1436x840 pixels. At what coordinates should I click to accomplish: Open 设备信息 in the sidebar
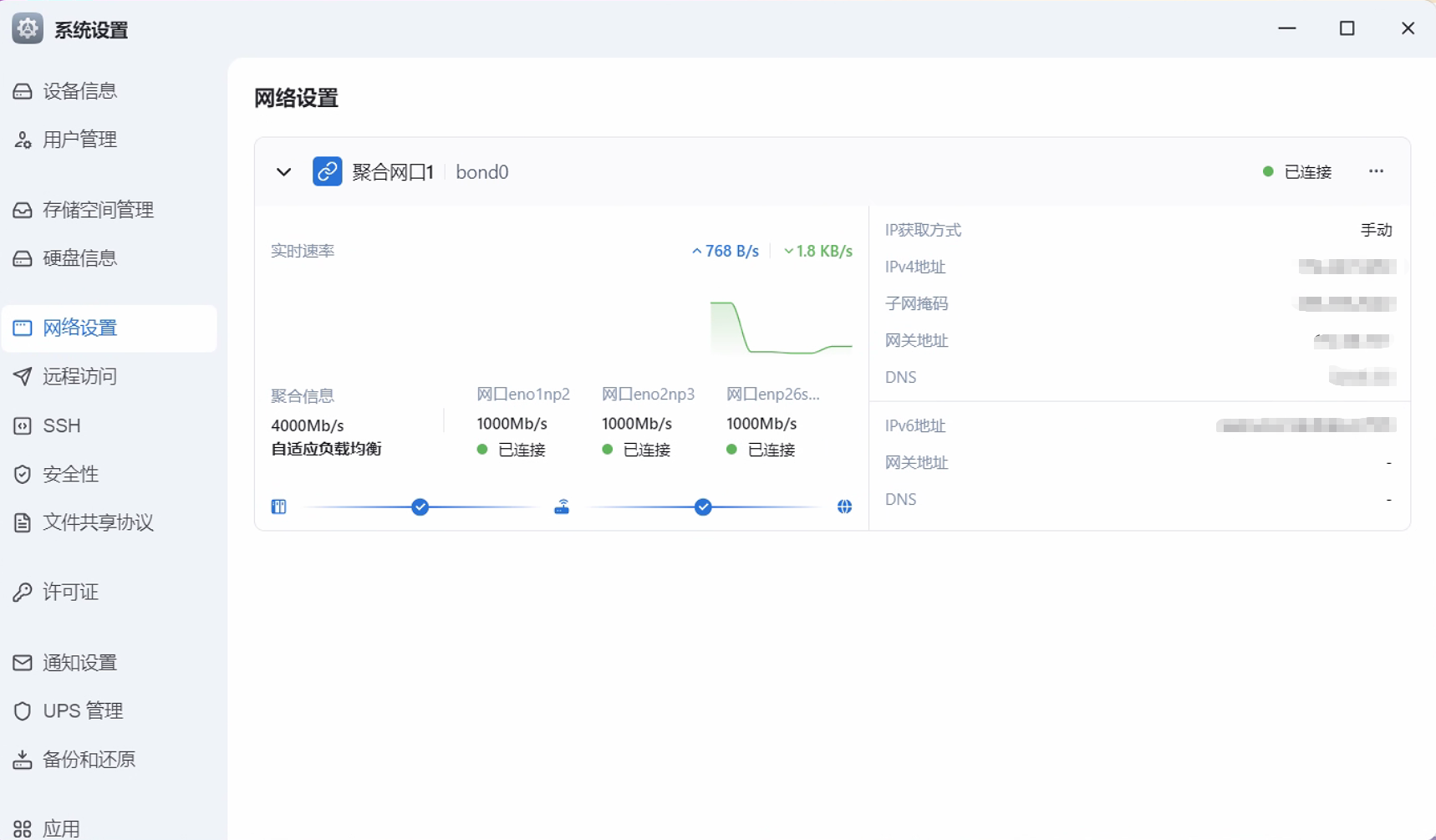[x=79, y=91]
